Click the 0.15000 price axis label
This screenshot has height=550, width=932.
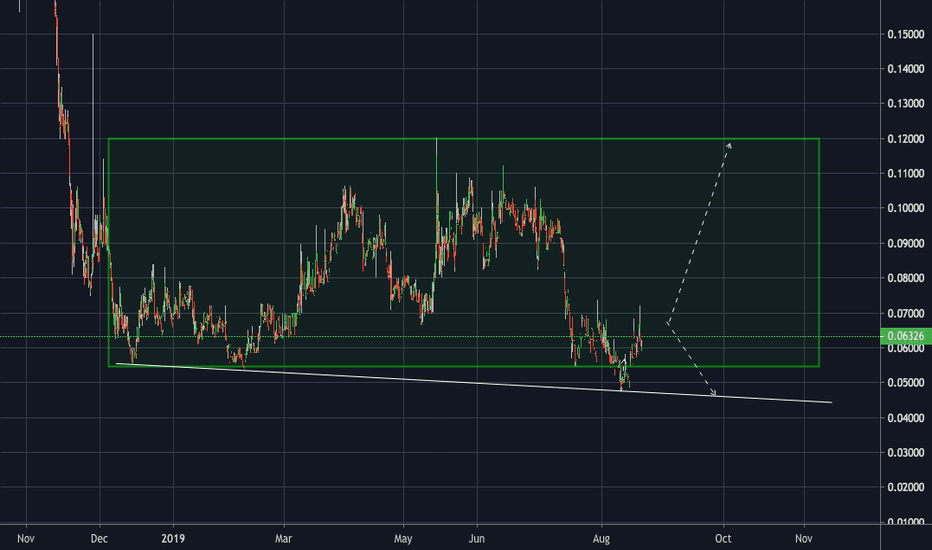point(906,34)
